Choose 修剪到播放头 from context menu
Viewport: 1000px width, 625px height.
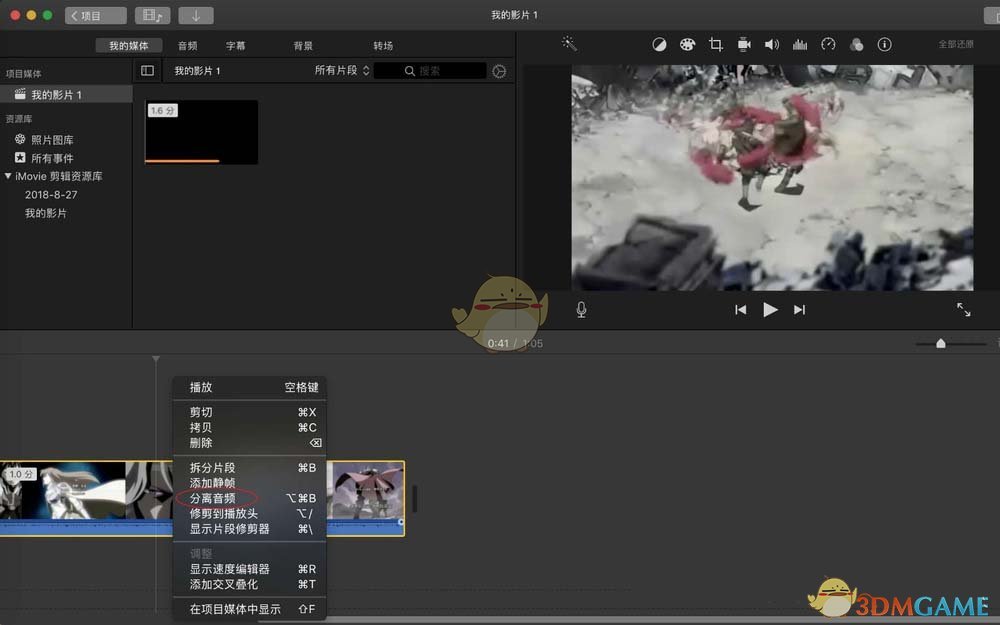(x=249, y=513)
